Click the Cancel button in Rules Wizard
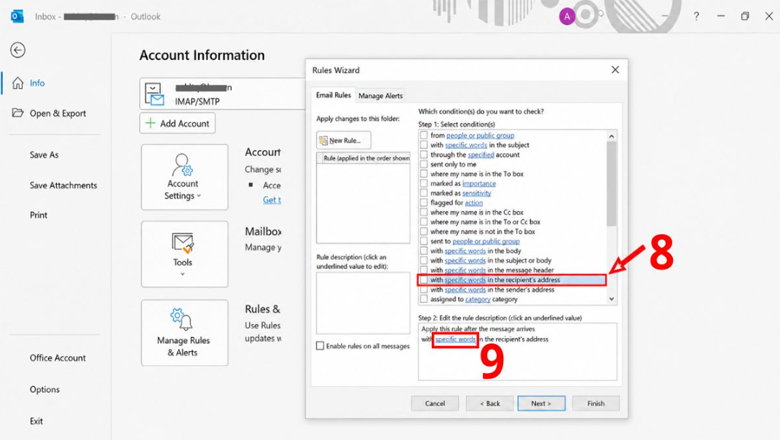The width and height of the screenshot is (780, 440). [x=435, y=403]
